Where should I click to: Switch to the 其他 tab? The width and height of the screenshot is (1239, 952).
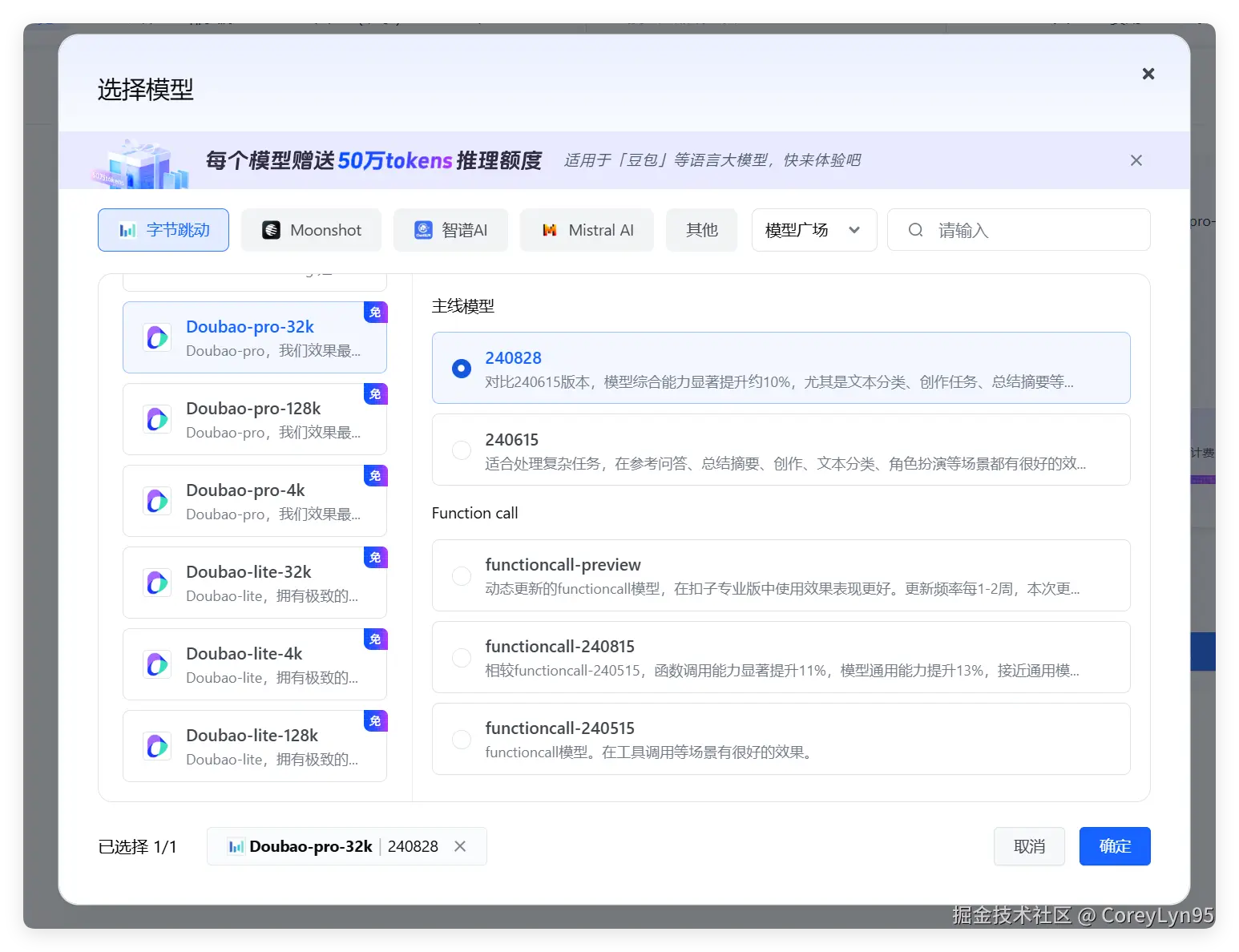point(701,230)
